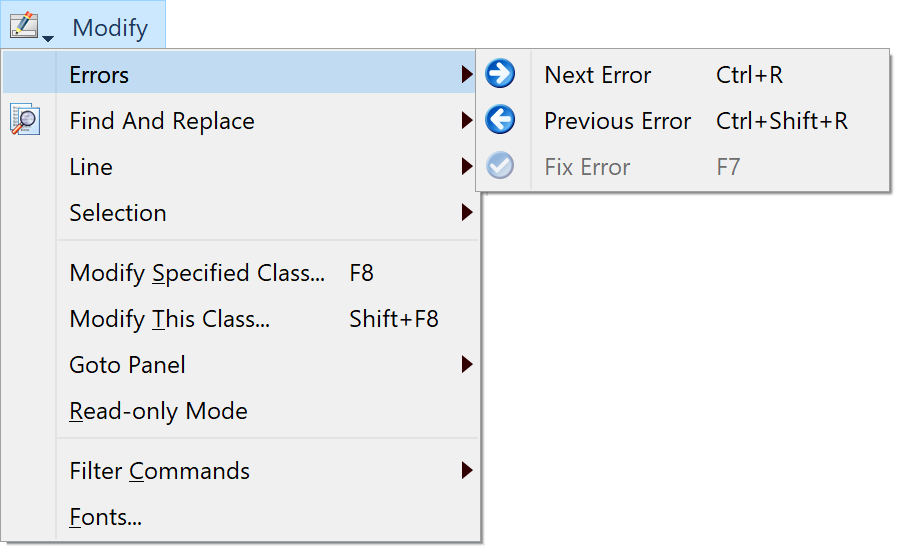This screenshot has height=552, width=900.
Task: Click the Find And Replace magnifier icon
Action: (25, 119)
